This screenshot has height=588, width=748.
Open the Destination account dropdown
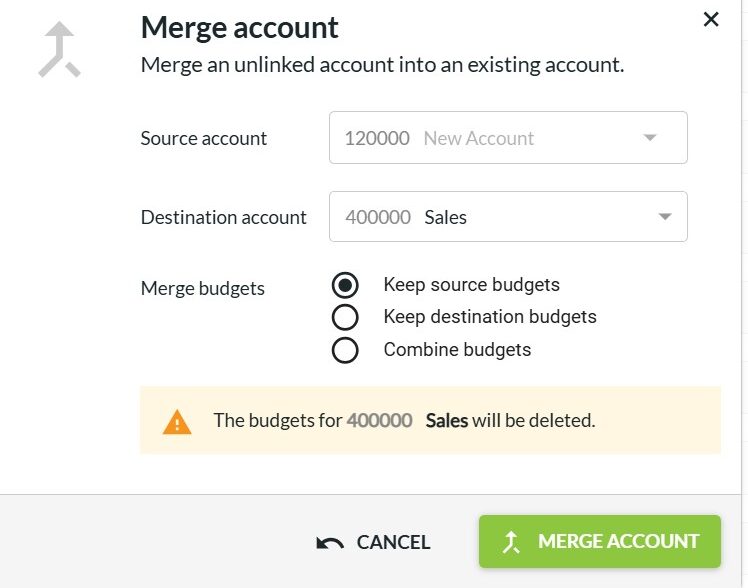pos(508,217)
